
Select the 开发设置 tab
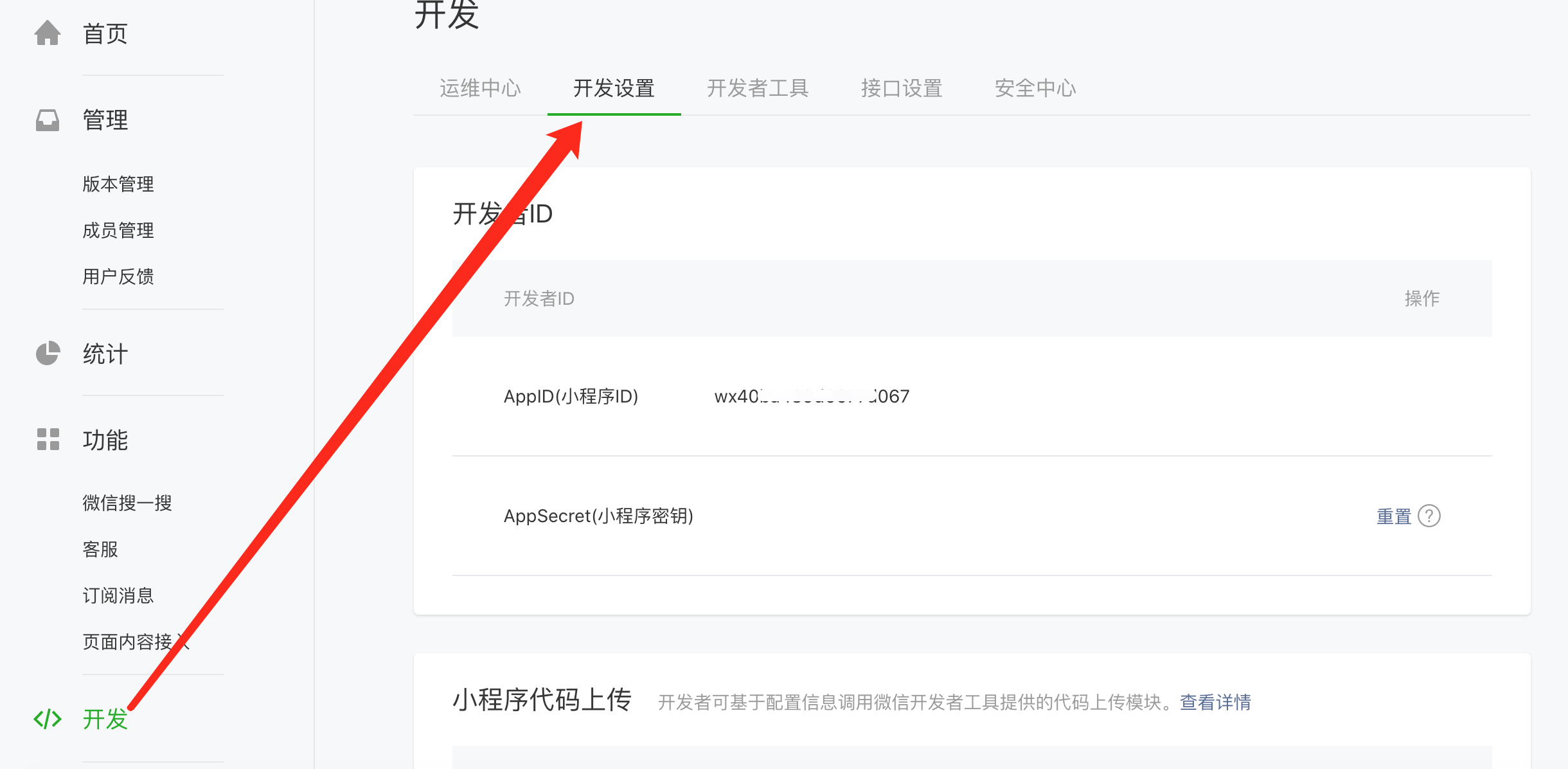click(x=614, y=88)
